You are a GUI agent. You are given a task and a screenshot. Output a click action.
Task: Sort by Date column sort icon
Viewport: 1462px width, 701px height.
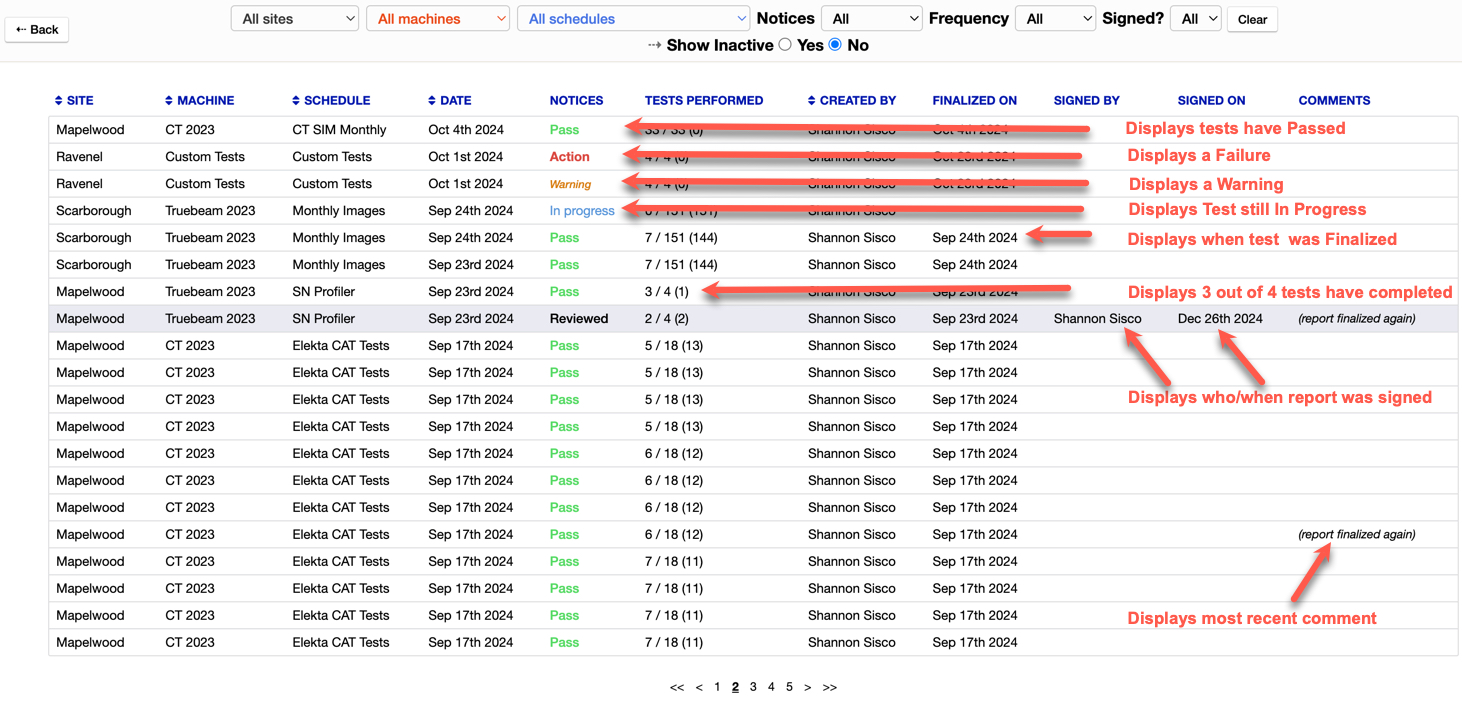pos(432,101)
